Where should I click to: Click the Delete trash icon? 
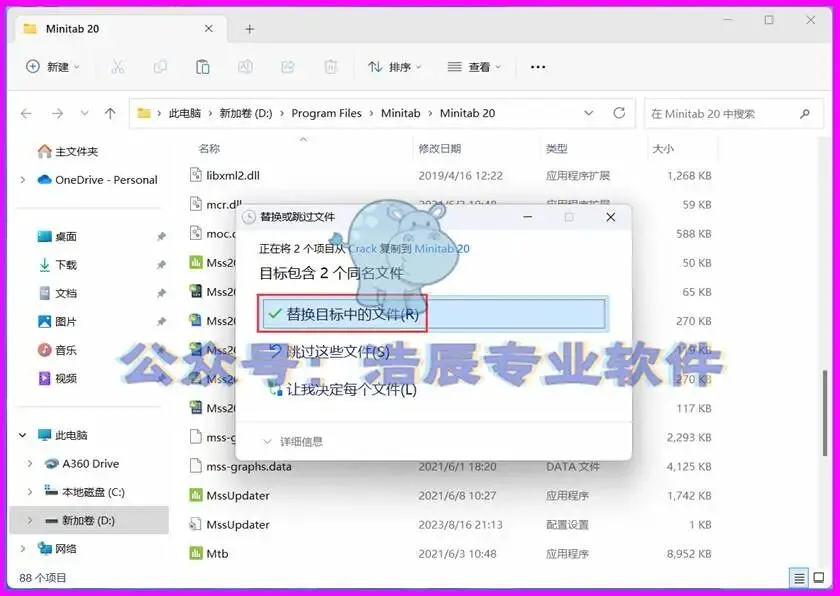(x=331, y=67)
